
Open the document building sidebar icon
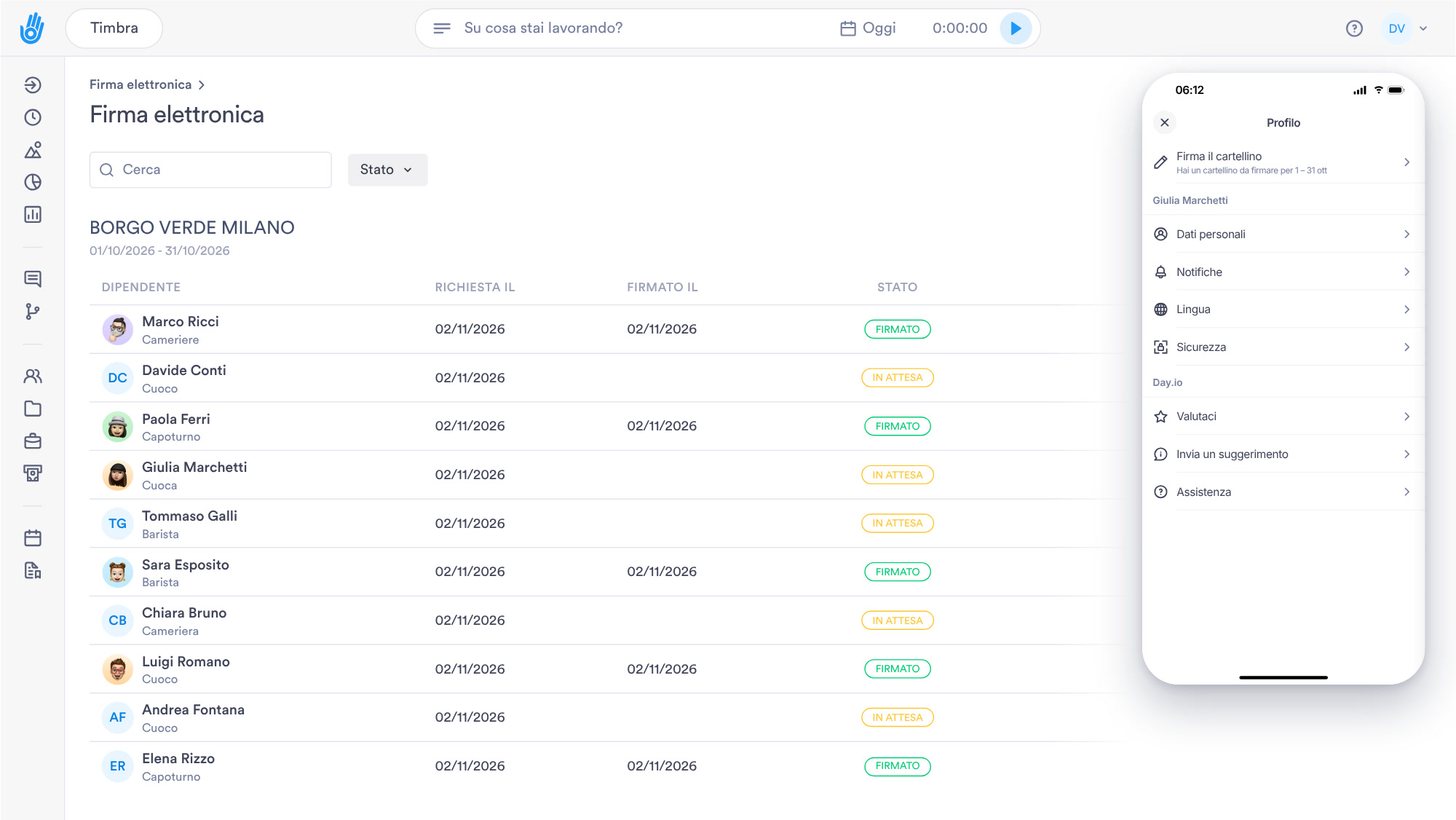tap(33, 570)
